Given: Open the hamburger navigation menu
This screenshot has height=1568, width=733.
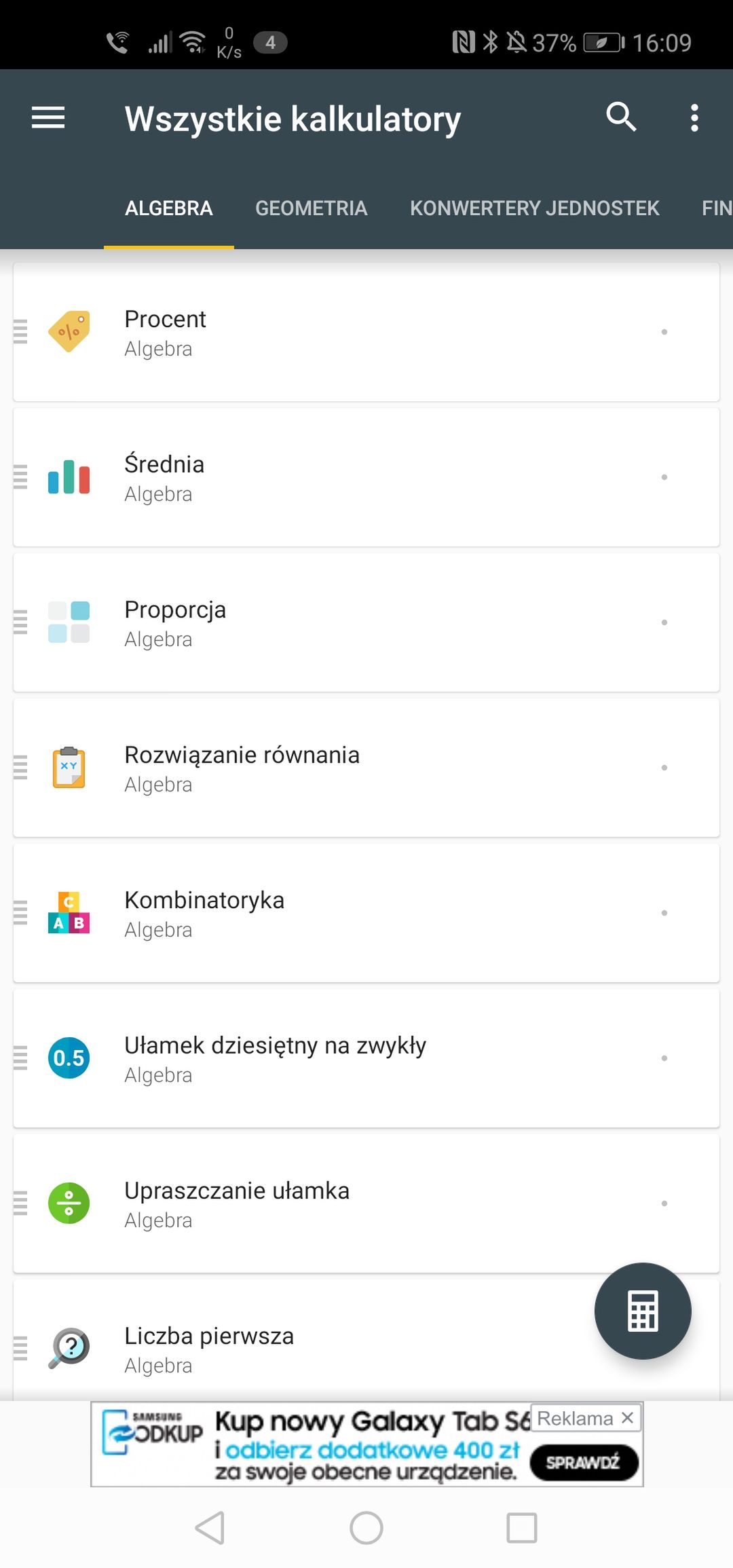Looking at the screenshot, I should 48,118.
